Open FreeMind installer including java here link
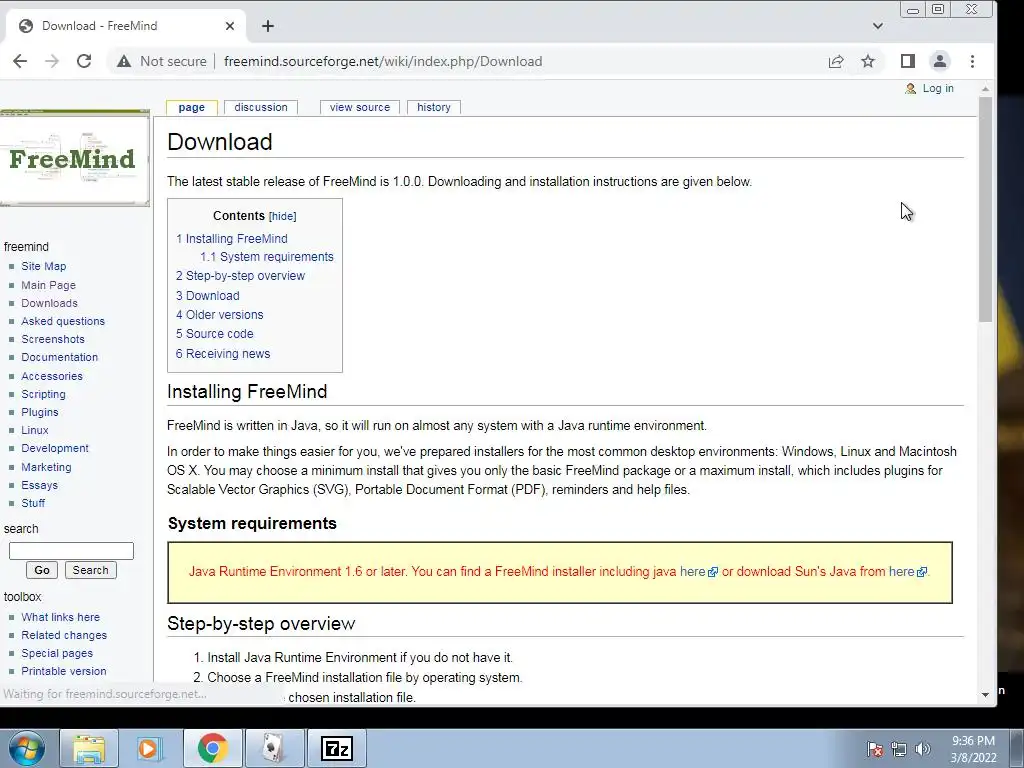Screen dimensions: 1024x768 (698, 571)
